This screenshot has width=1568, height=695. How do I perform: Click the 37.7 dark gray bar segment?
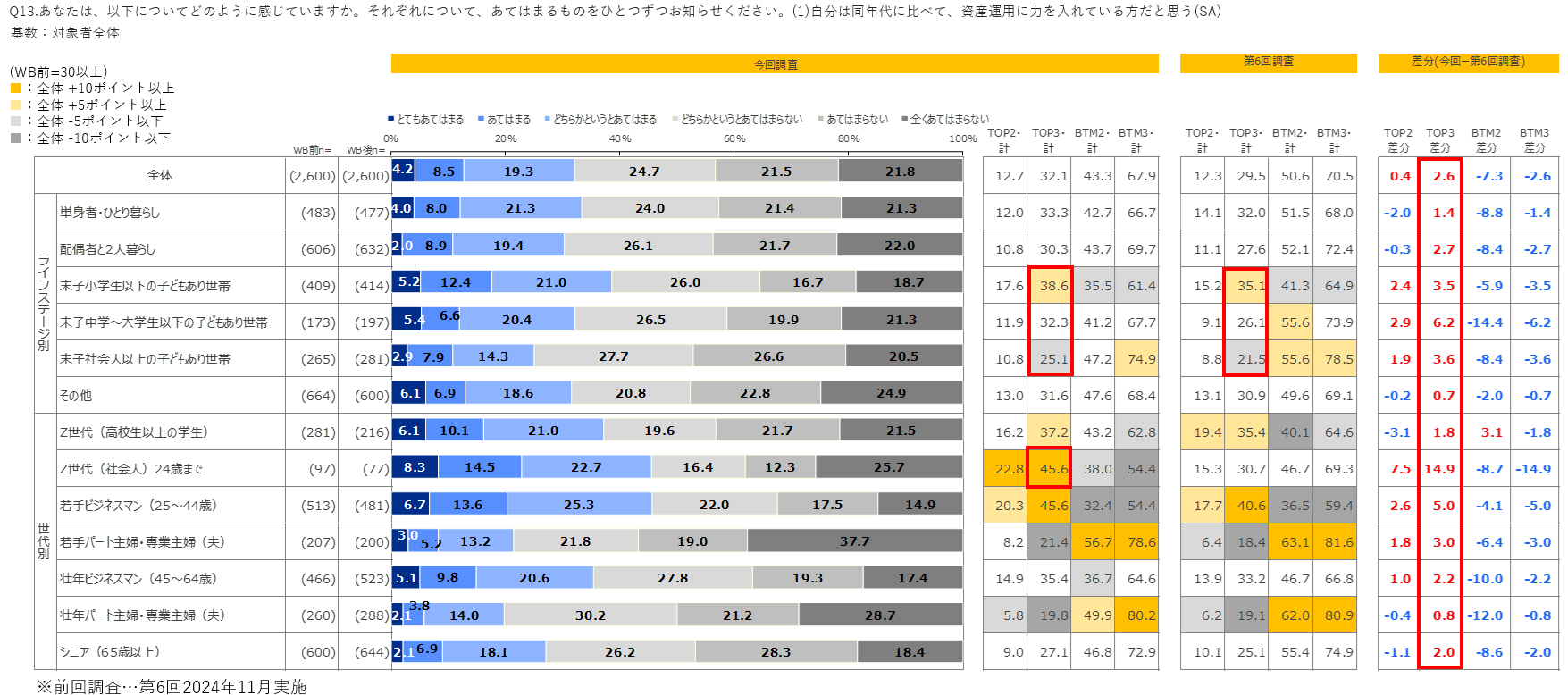click(854, 541)
